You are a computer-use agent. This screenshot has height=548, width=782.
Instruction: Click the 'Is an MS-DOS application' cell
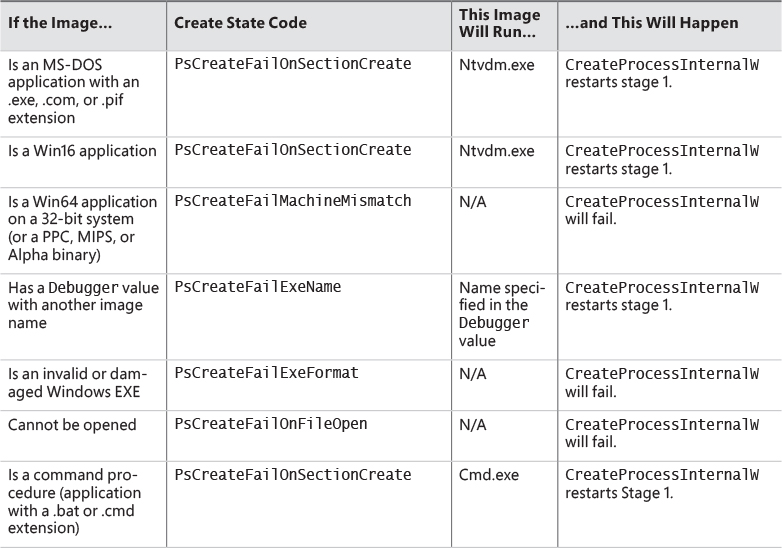click(73, 91)
